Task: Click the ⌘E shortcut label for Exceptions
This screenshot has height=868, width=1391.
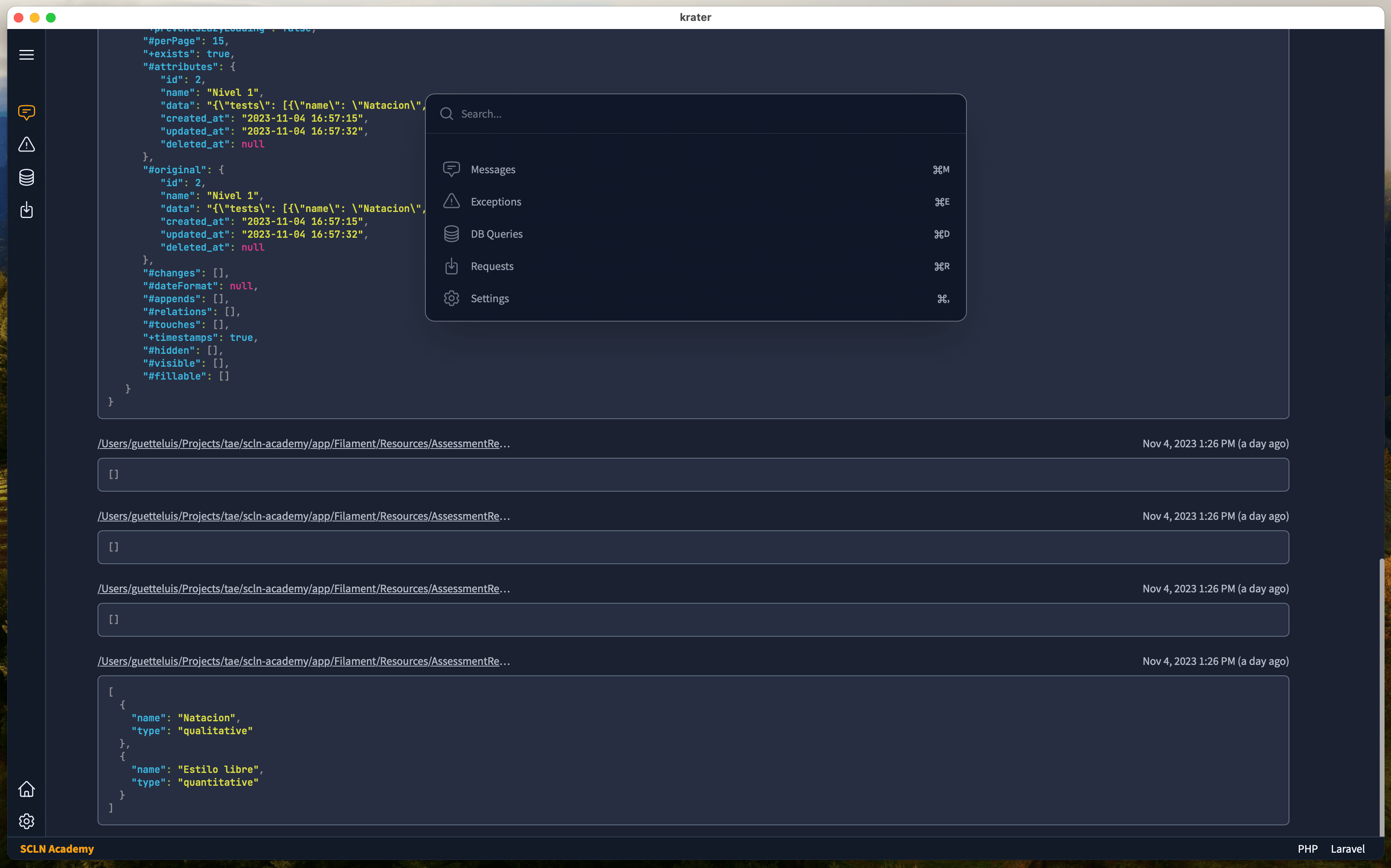Action: pos(942,201)
